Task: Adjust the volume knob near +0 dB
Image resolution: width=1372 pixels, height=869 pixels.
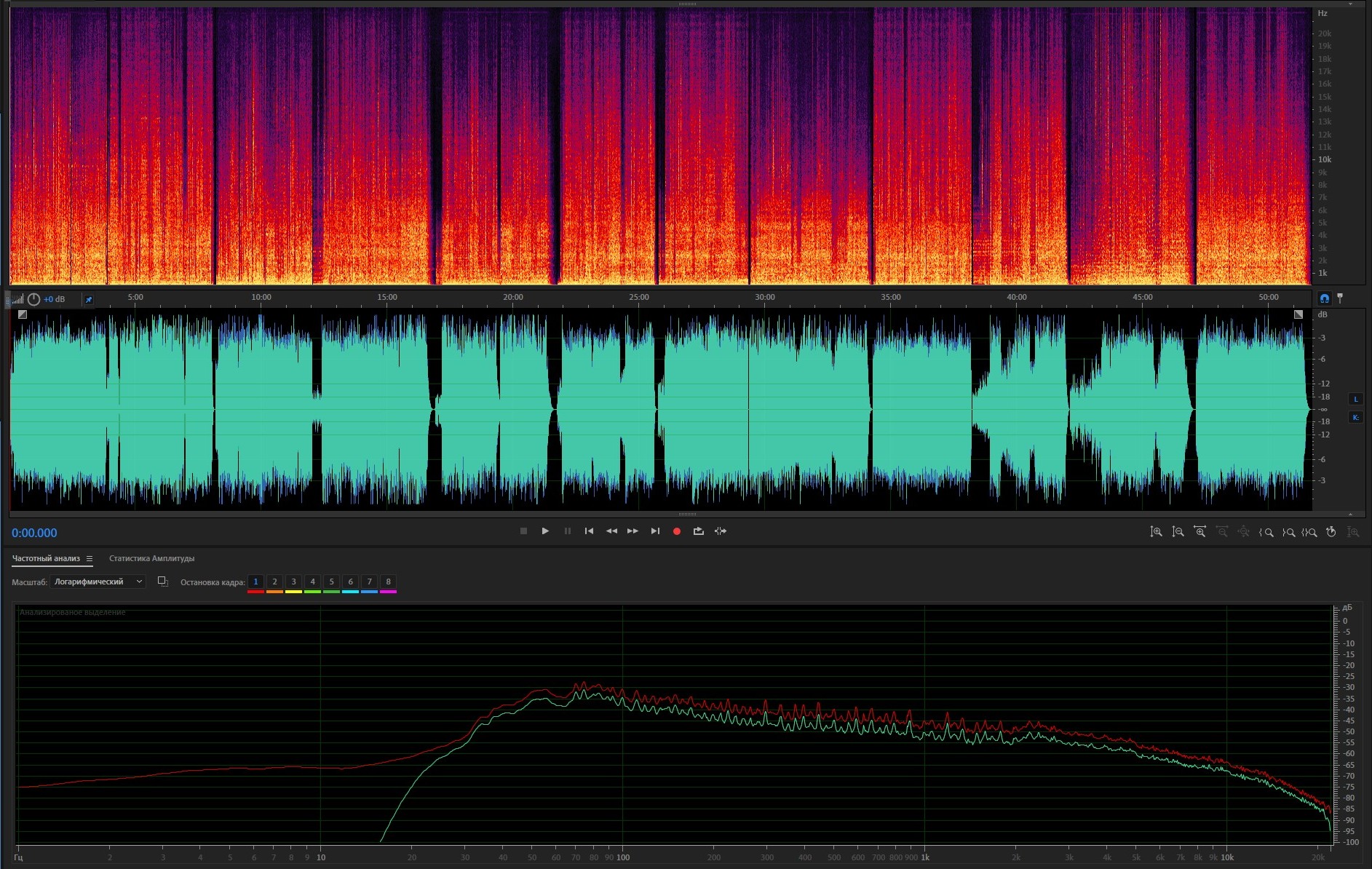Action: [x=33, y=299]
